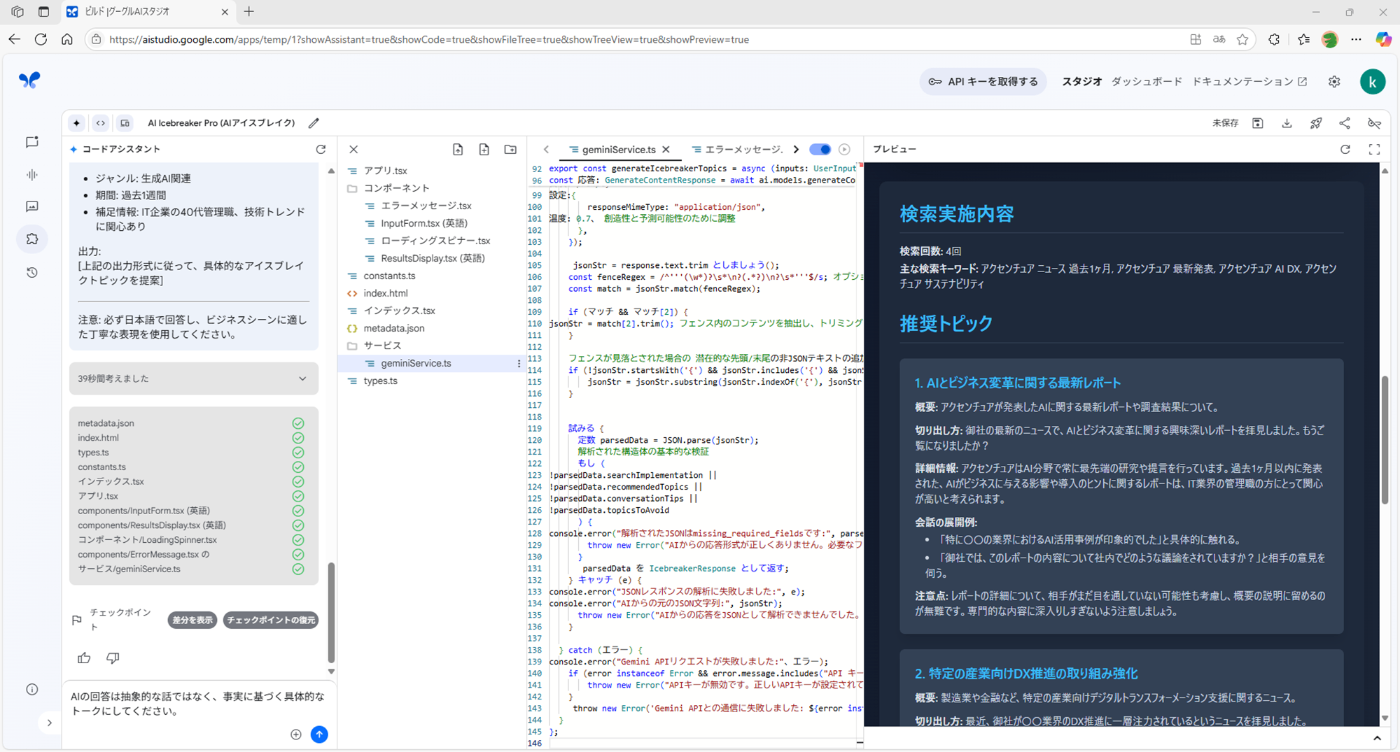Open types.ts in file tree

pos(381,381)
